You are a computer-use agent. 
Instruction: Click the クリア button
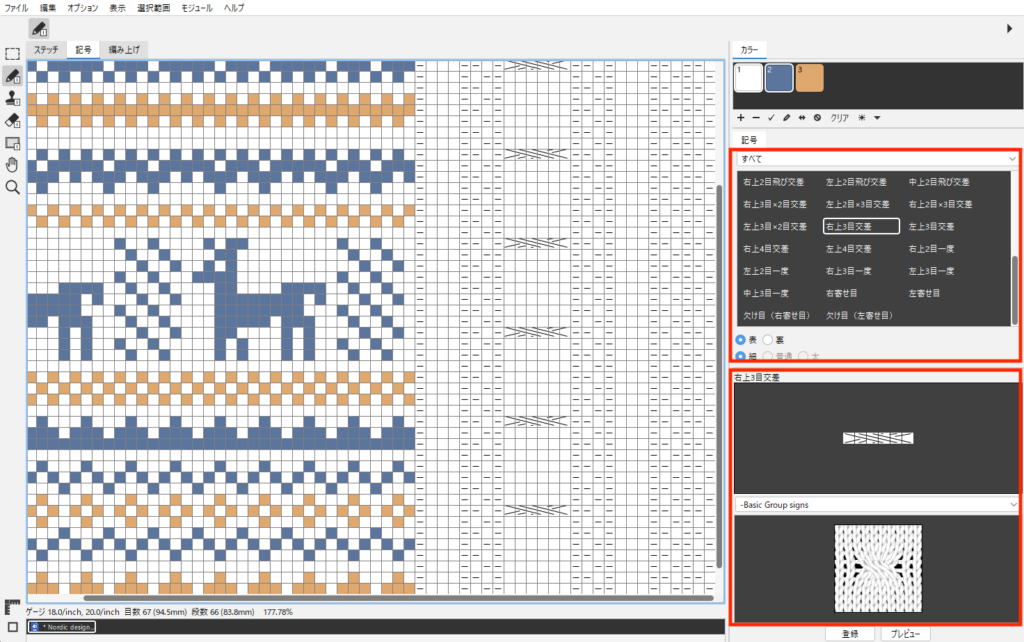click(x=839, y=118)
